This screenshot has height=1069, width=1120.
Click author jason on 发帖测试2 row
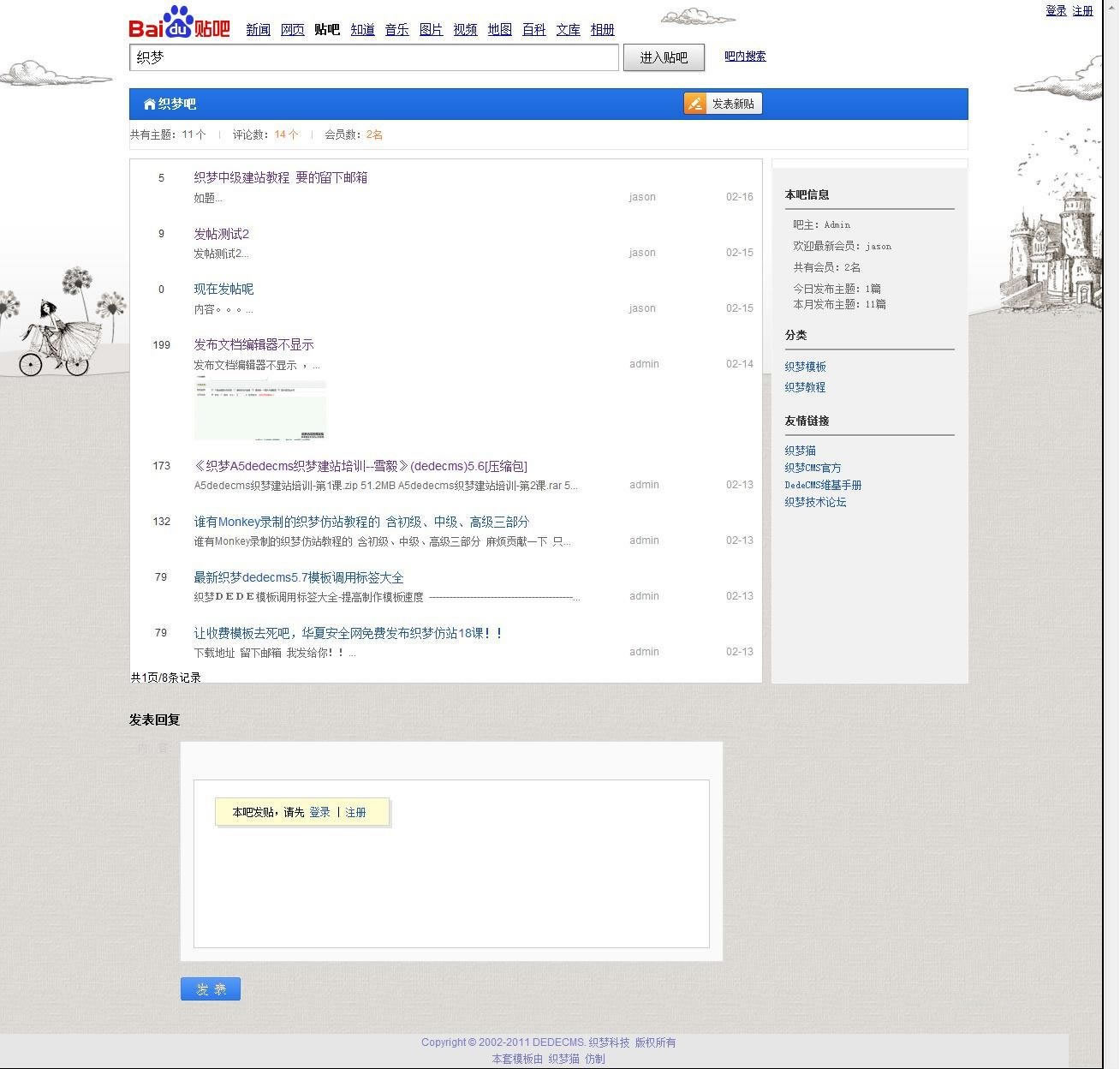642,253
